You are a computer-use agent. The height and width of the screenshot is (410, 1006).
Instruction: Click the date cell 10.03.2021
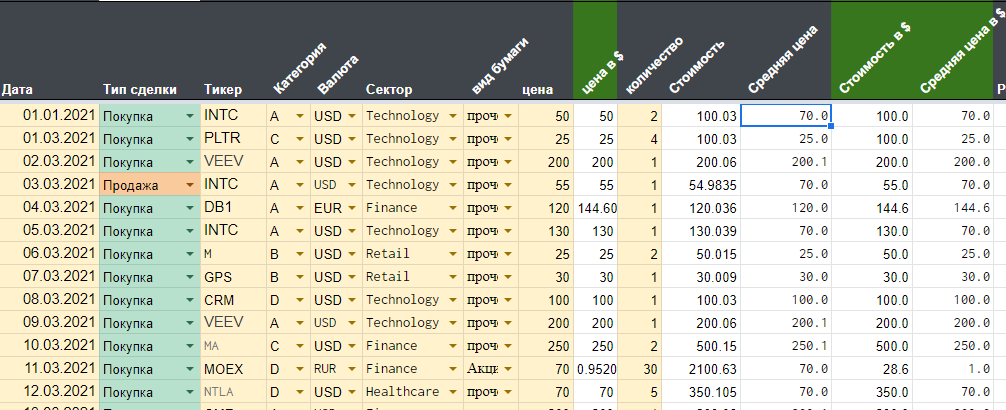[x=49, y=346]
